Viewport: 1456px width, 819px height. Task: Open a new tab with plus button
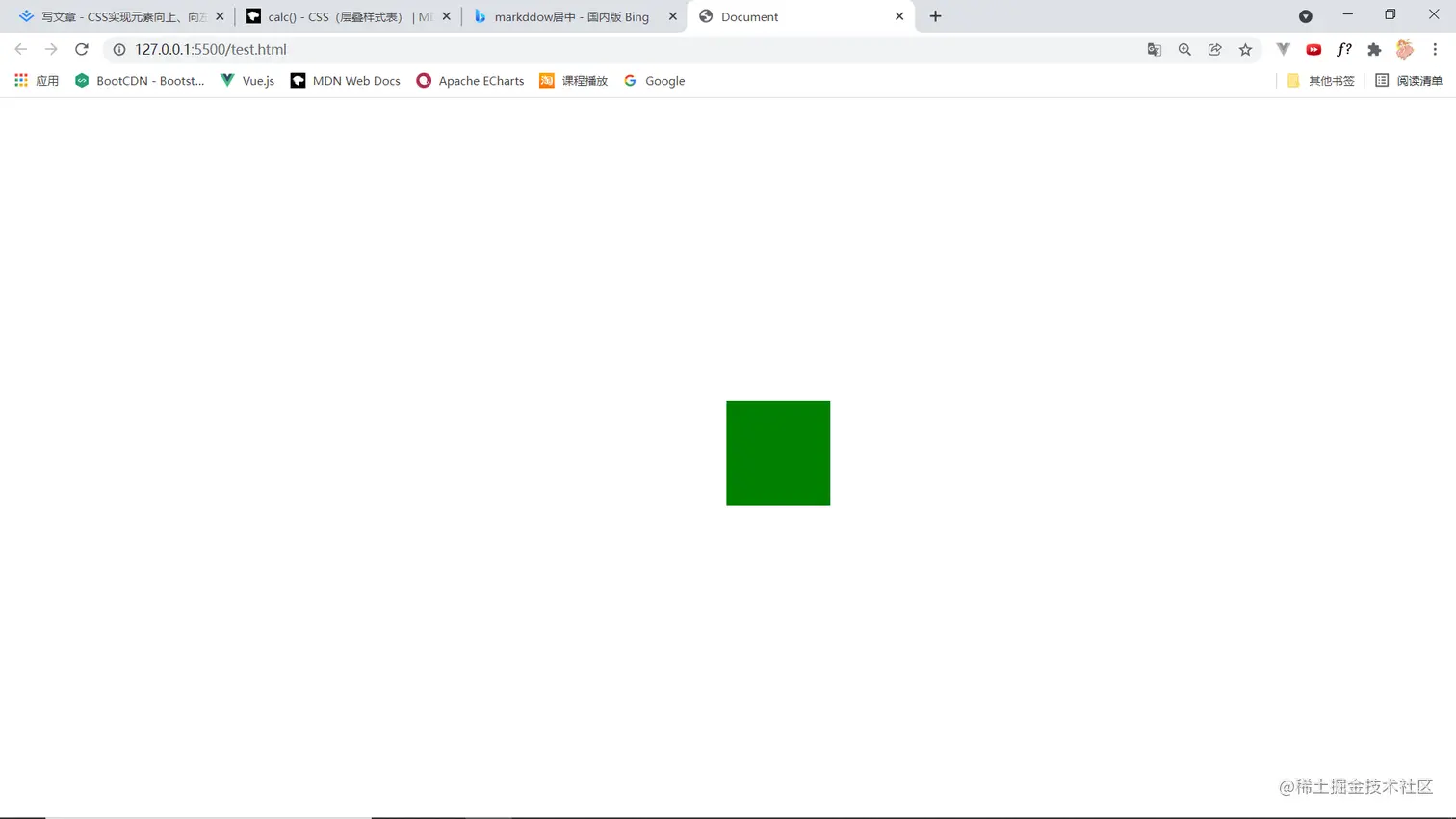pyautogui.click(x=935, y=16)
